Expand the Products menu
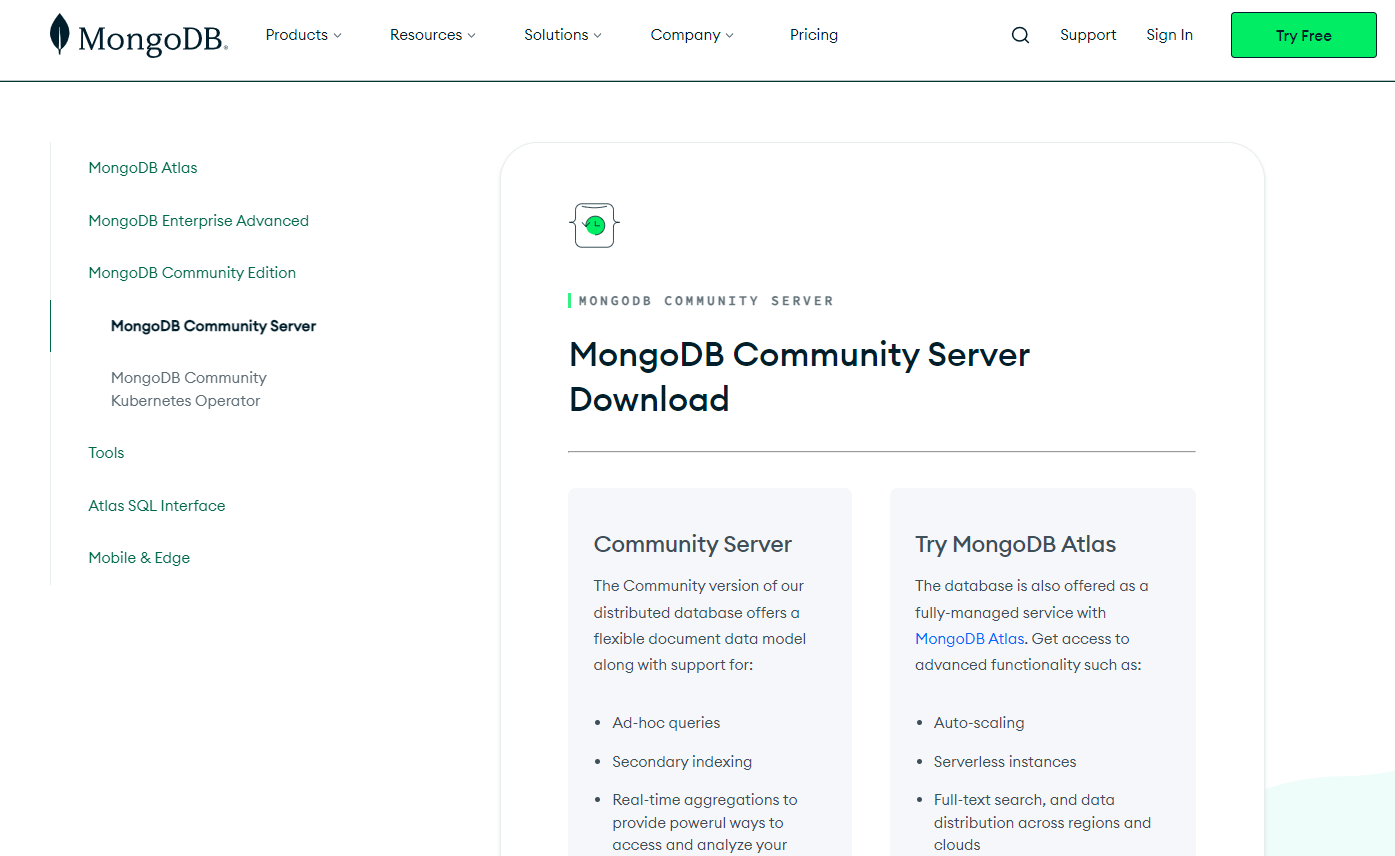This screenshot has width=1395, height=856. tap(304, 35)
